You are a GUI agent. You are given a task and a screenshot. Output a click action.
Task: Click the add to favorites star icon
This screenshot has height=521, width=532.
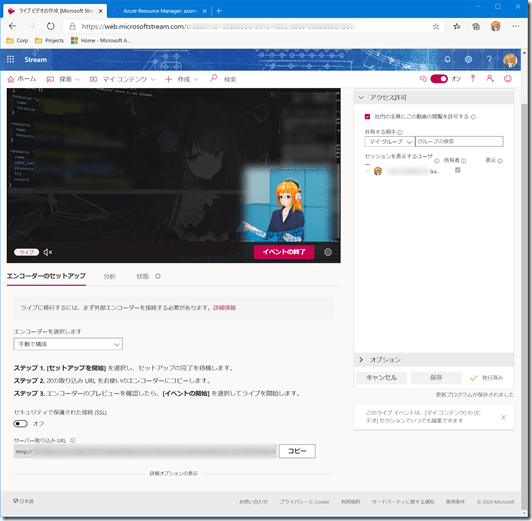click(x=436, y=26)
